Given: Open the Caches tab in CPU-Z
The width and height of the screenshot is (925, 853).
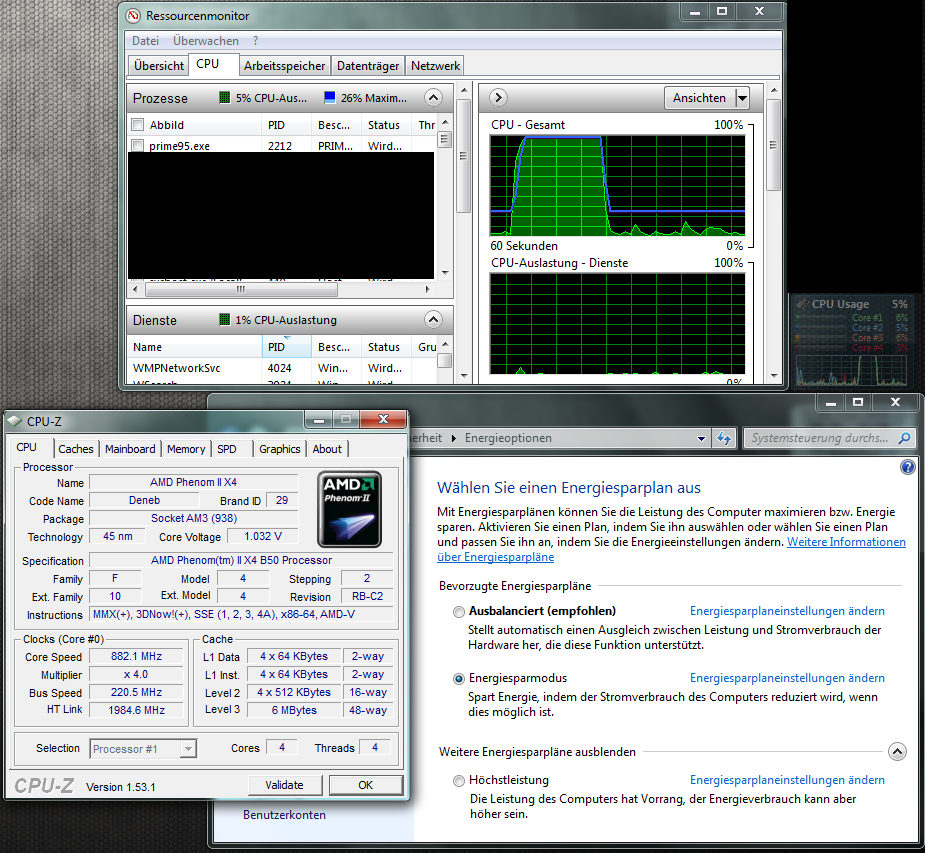Looking at the screenshot, I should [76, 449].
